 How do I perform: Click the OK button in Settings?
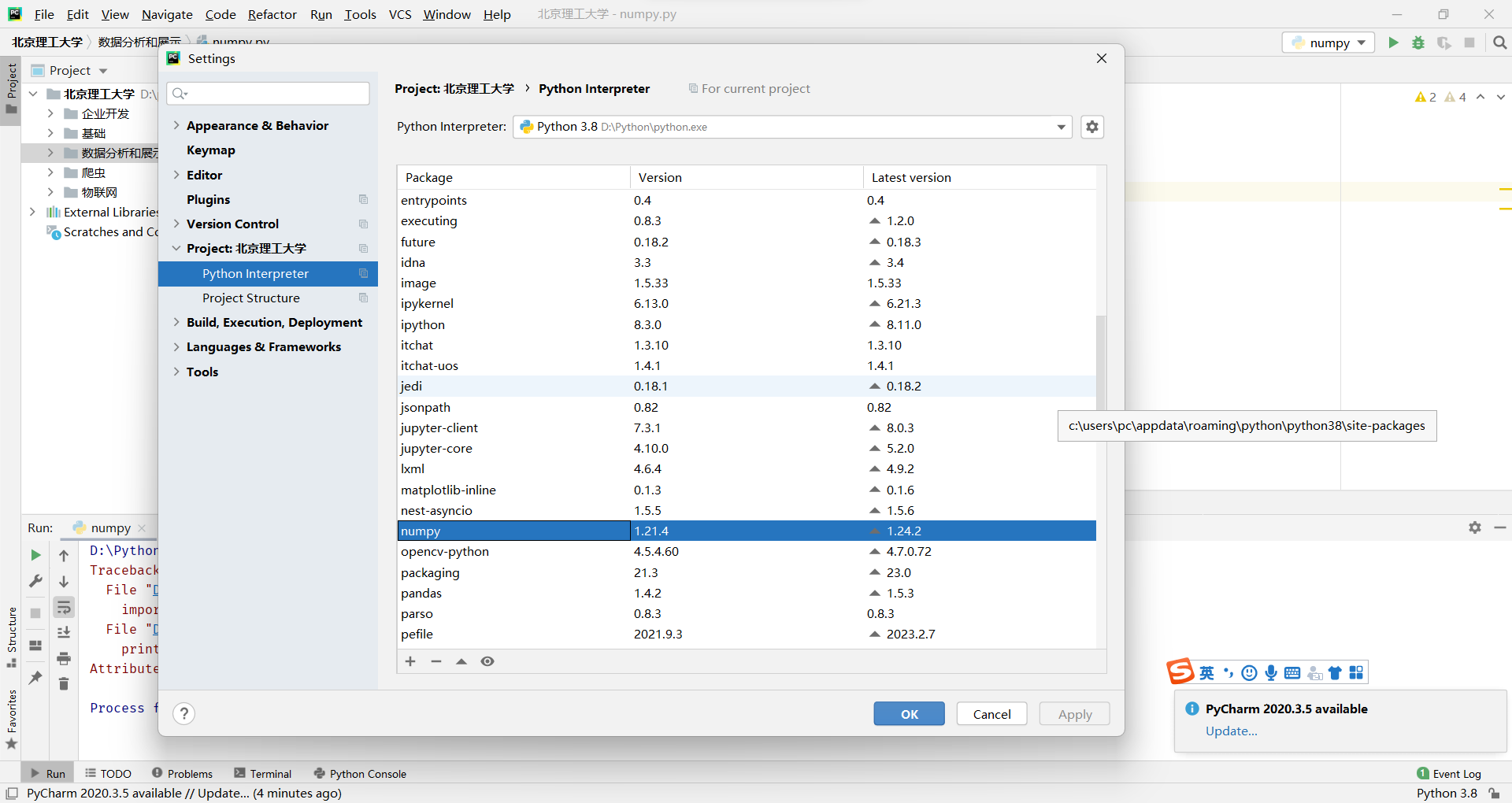[x=909, y=713]
